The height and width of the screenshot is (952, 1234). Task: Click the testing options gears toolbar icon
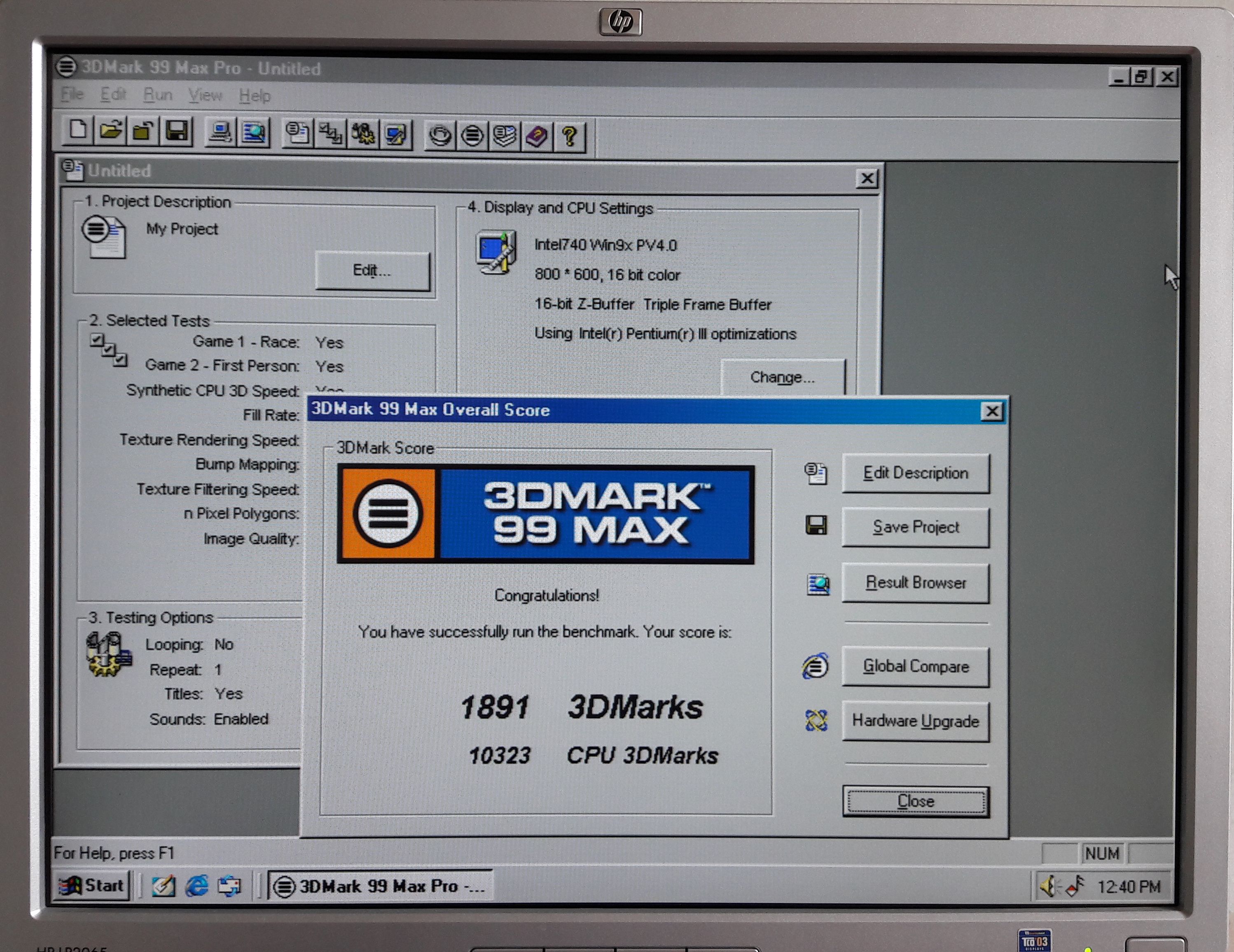click(x=363, y=135)
